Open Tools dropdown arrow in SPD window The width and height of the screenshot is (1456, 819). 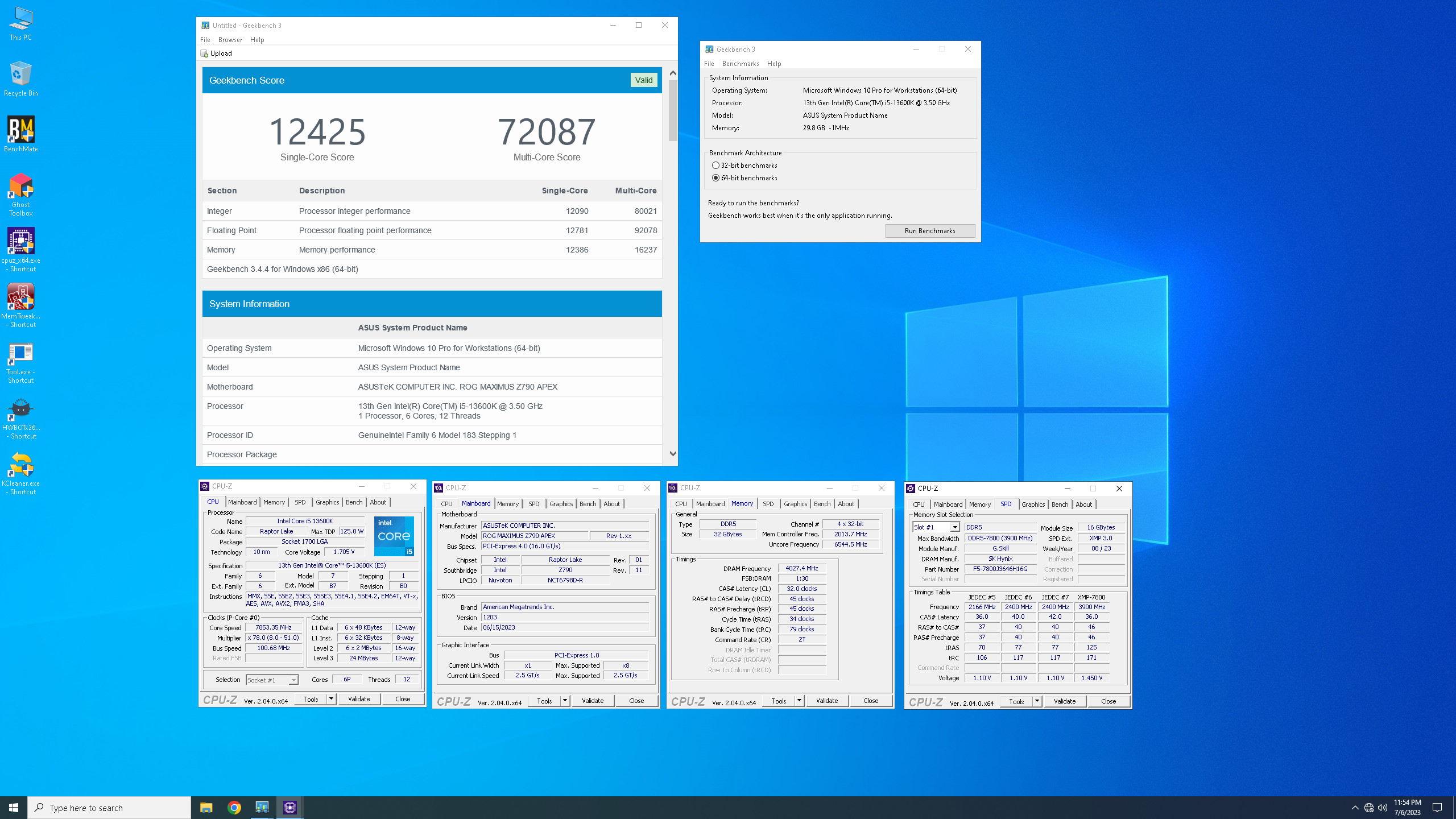tap(1037, 701)
